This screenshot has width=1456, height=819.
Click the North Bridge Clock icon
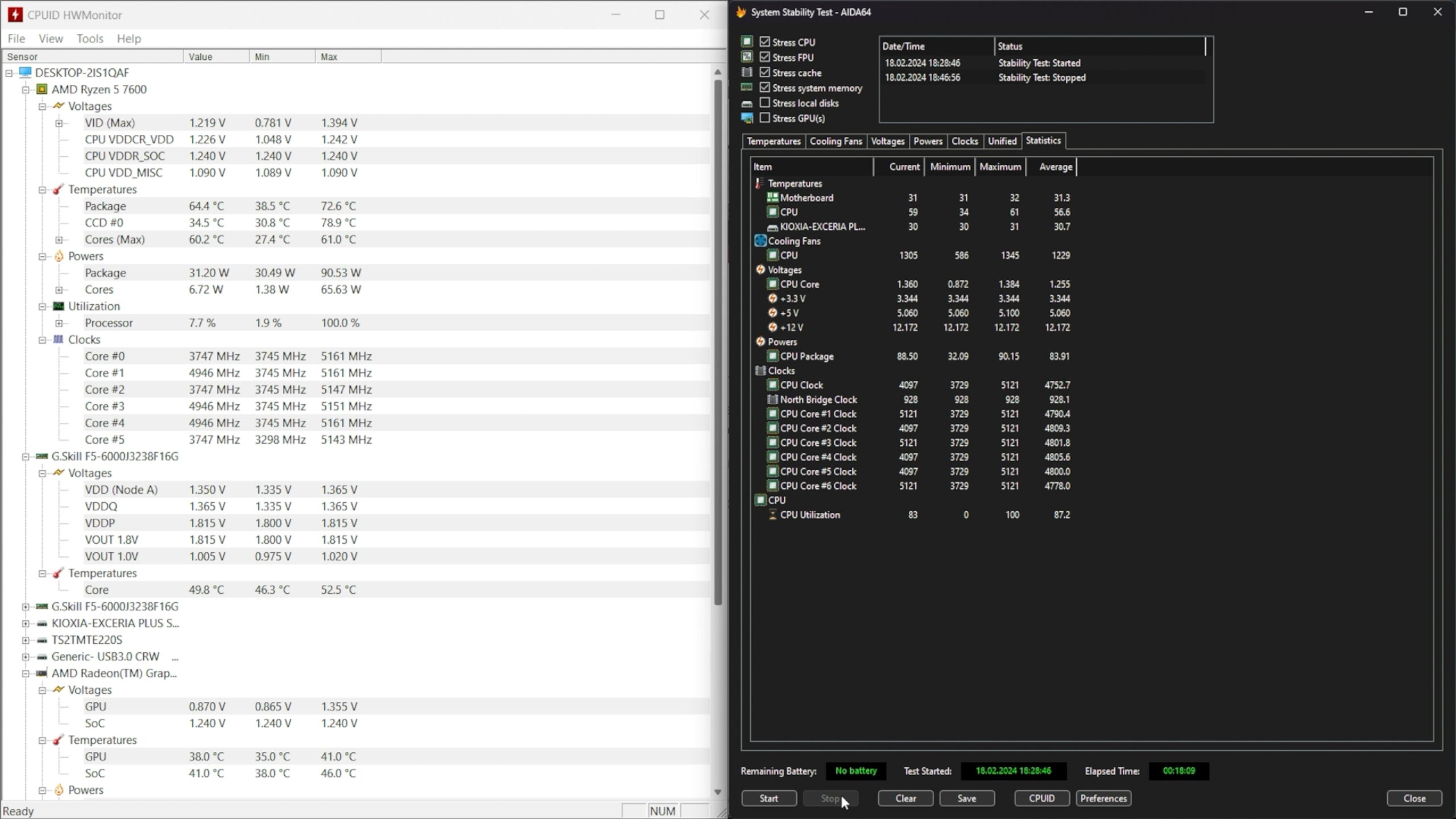(x=772, y=399)
